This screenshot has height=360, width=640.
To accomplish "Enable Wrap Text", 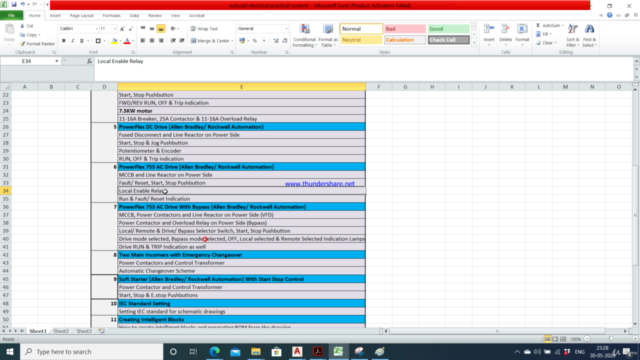I will pyautogui.click(x=204, y=29).
